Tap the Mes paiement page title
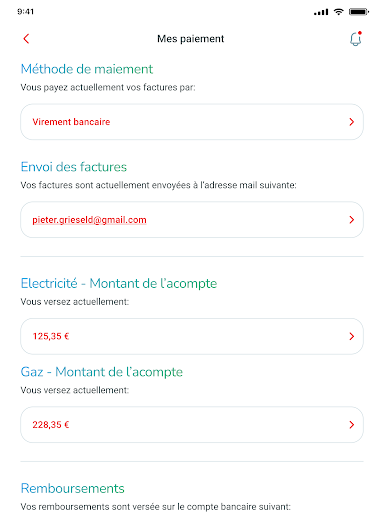The image size is (384, 512). 190,39
